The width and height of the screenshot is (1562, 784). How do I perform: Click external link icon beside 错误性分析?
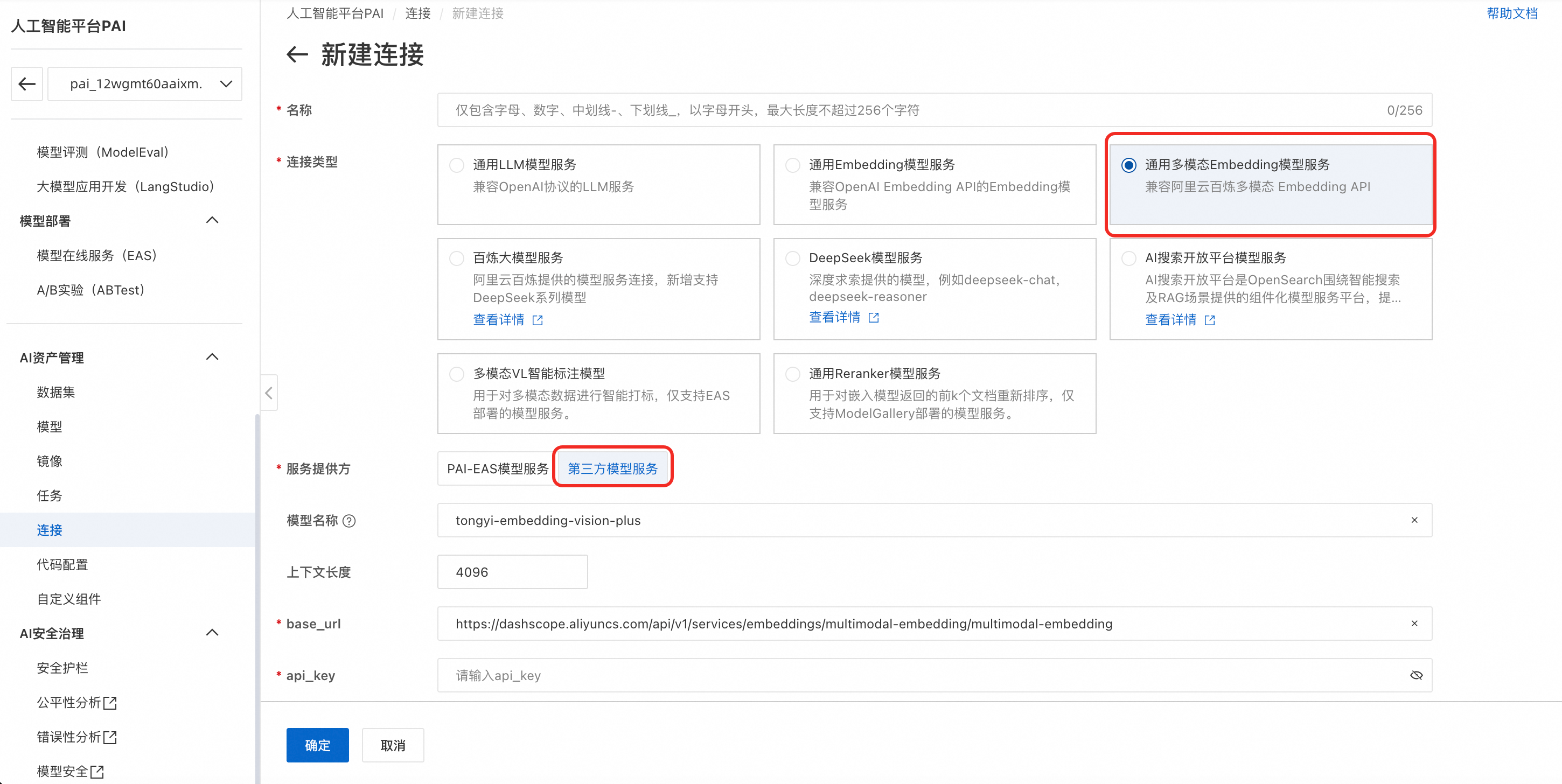click(110, 737)
